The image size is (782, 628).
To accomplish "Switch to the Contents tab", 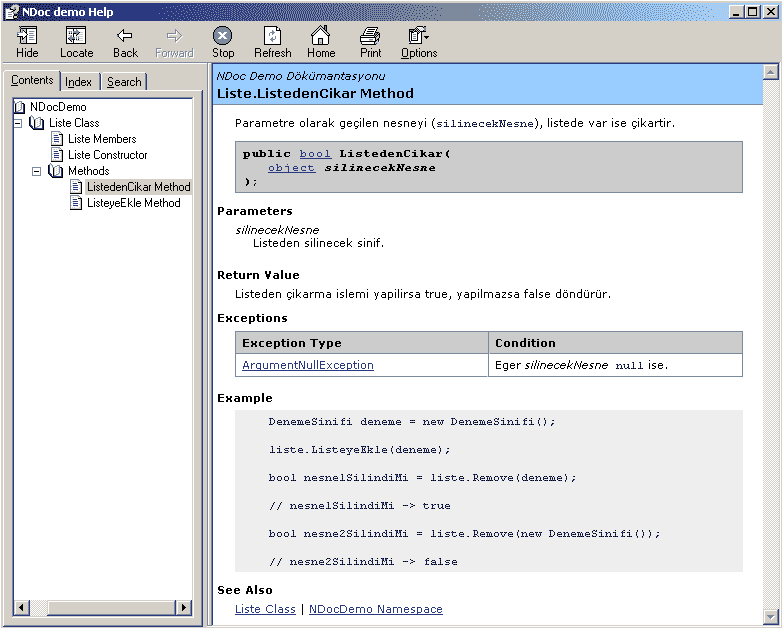I will (32, 80).
